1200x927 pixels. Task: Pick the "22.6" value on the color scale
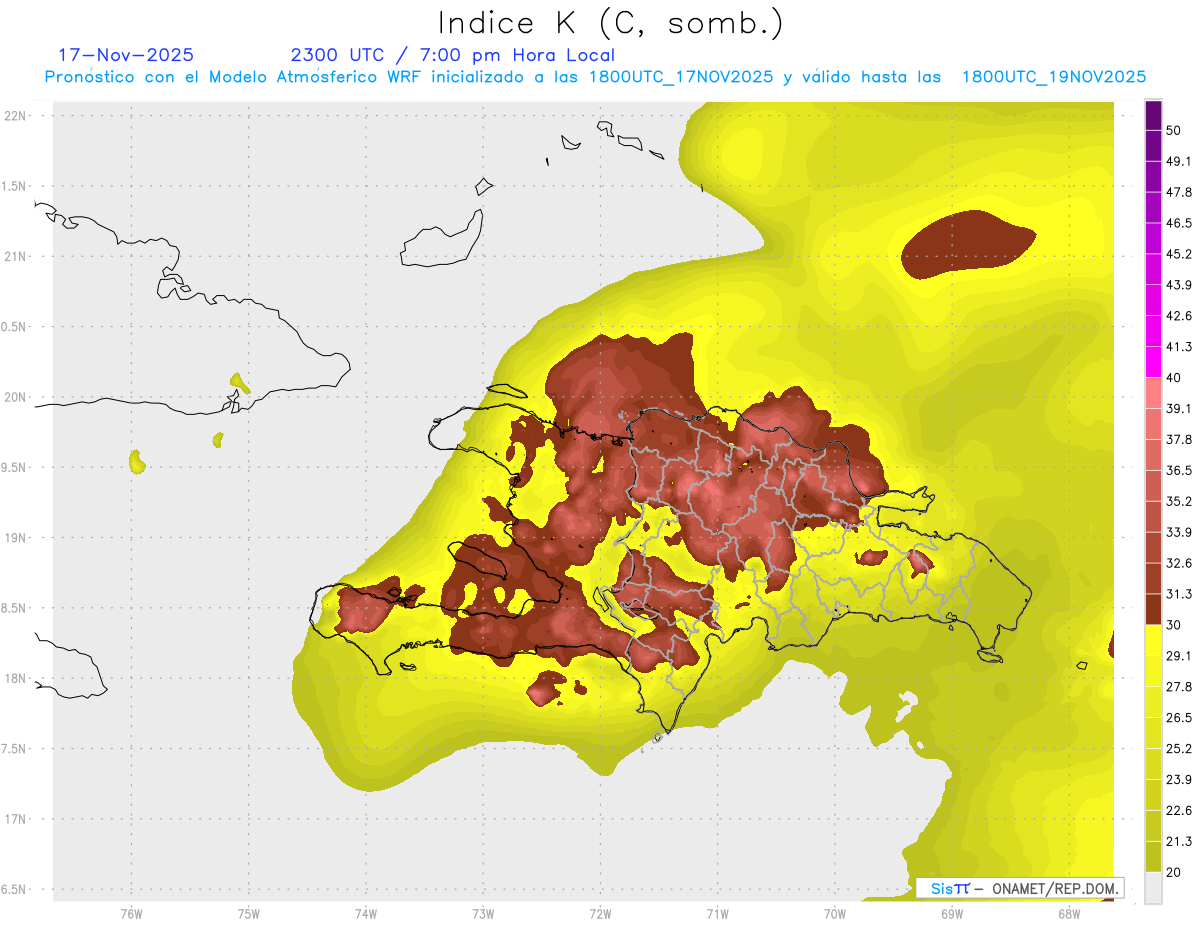click(1178, 811)
